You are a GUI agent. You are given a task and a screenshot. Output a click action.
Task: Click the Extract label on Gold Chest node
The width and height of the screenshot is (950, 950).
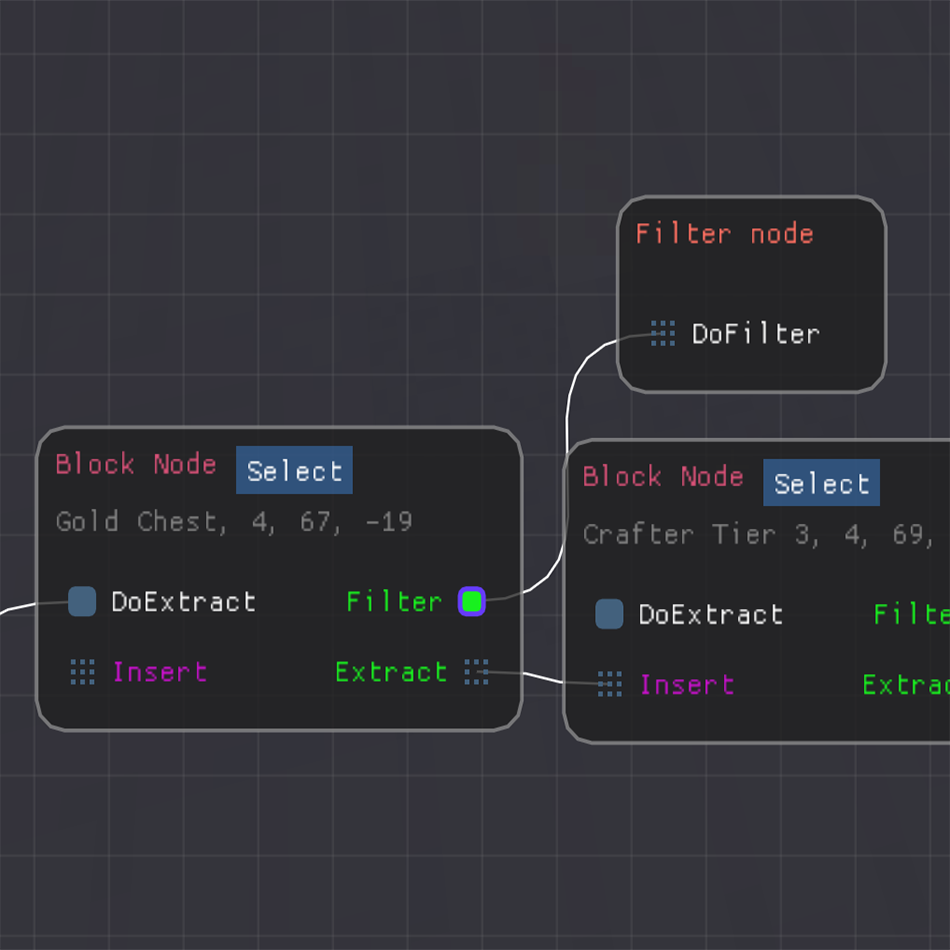tap(391, 672)
